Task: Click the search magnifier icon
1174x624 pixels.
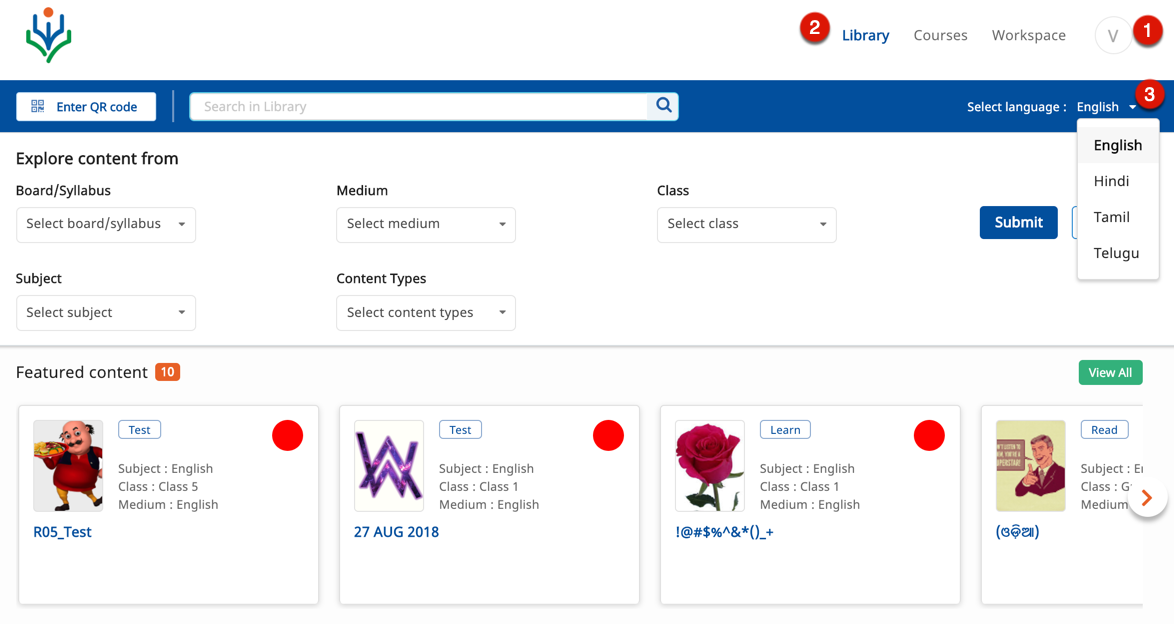Action: [x=663, y=106]
